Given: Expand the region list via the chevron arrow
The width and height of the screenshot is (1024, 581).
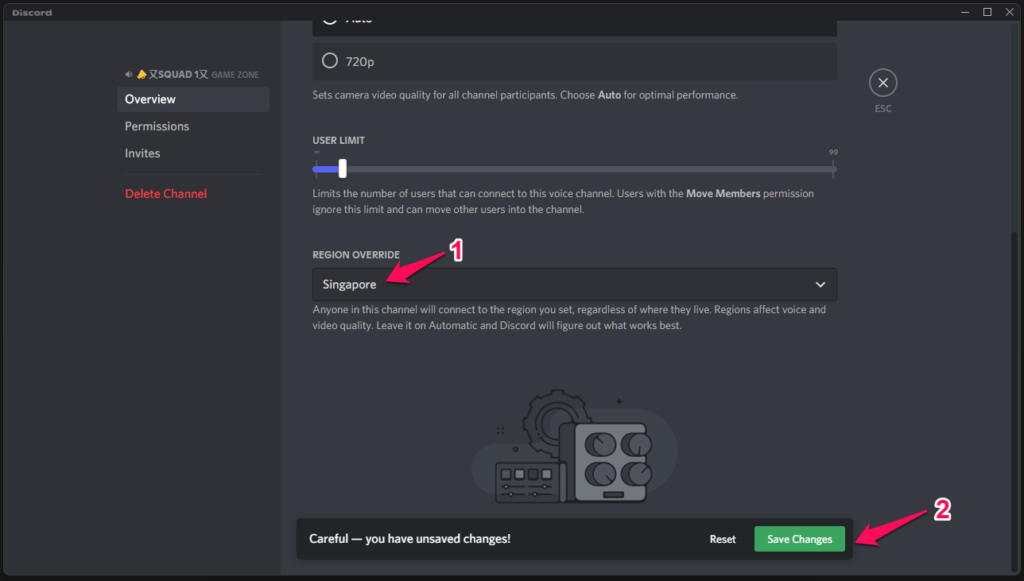Looking at the screenshot, I should (x=820, y=285).
